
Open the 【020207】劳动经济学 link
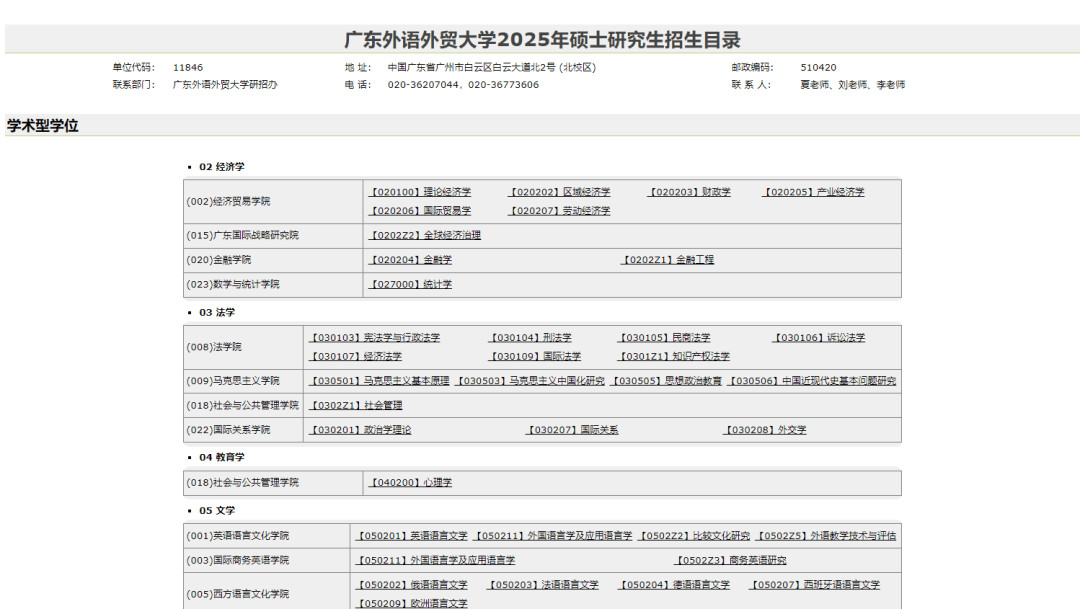click(x=559, y=211)
